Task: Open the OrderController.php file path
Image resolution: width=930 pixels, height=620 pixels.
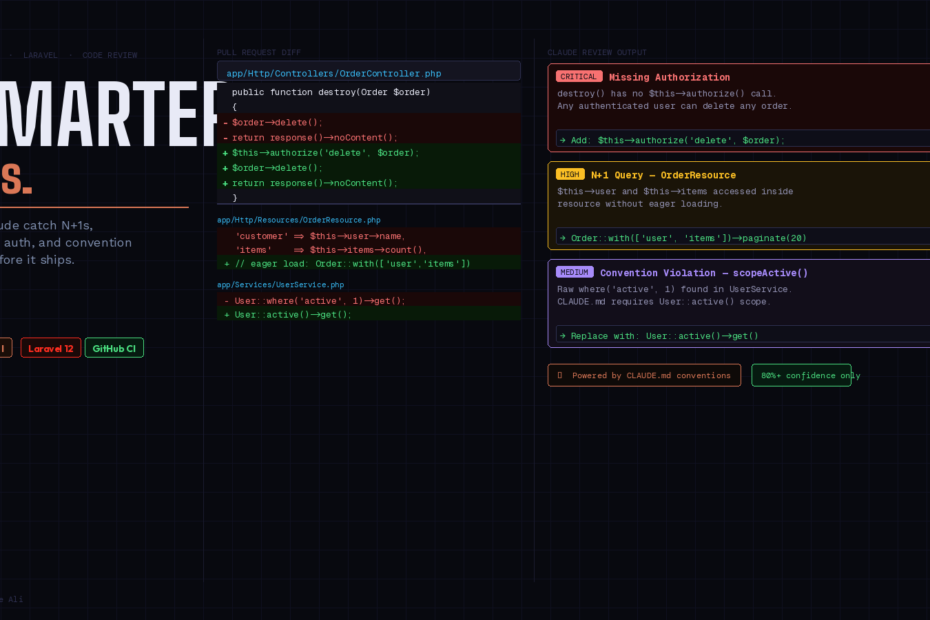Action: coord(333,73)
